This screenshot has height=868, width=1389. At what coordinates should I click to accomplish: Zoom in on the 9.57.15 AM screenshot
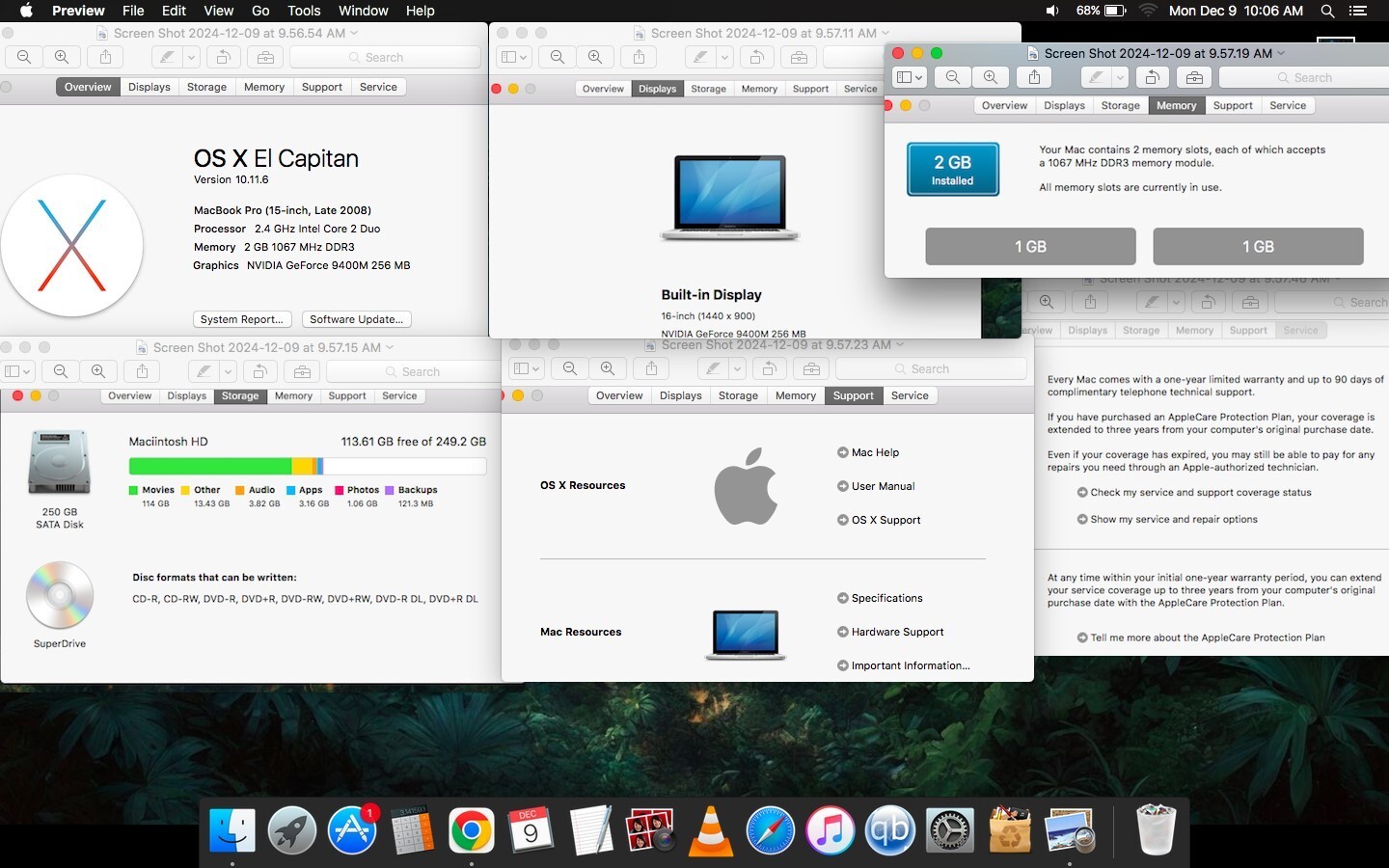pyautogui.click(x=98, y=371)
